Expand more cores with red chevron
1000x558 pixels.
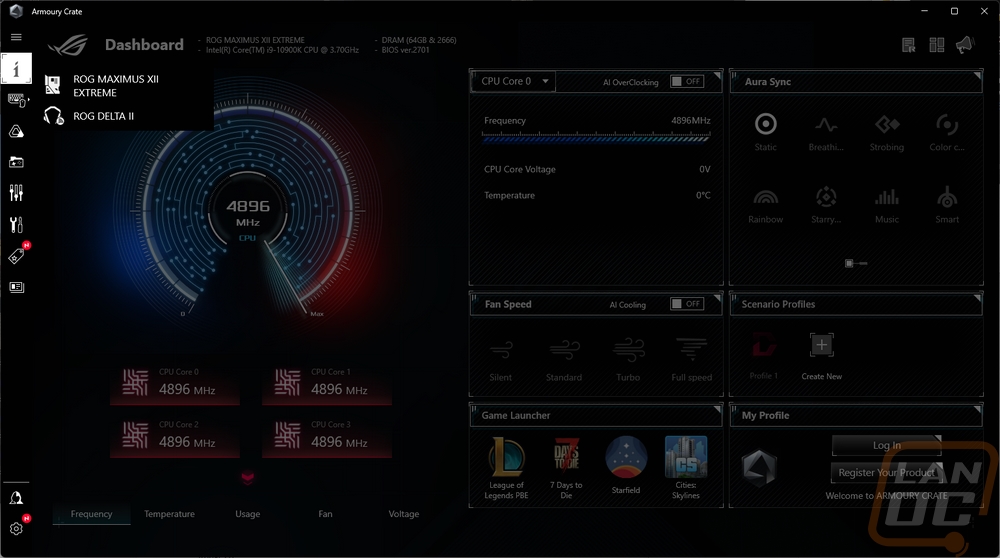[247, 478]
